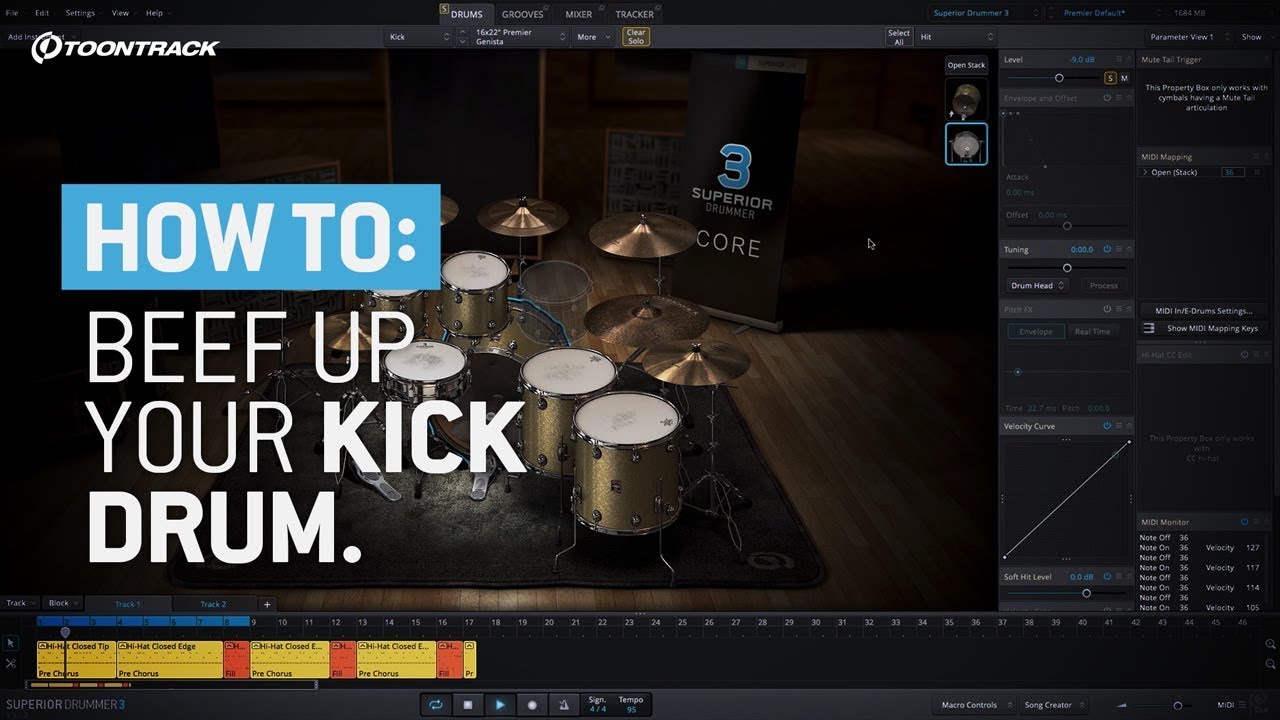This screenshot has width=1280, height=720.
Task: Open the Block menu dropdown
Action: point(64,604)
